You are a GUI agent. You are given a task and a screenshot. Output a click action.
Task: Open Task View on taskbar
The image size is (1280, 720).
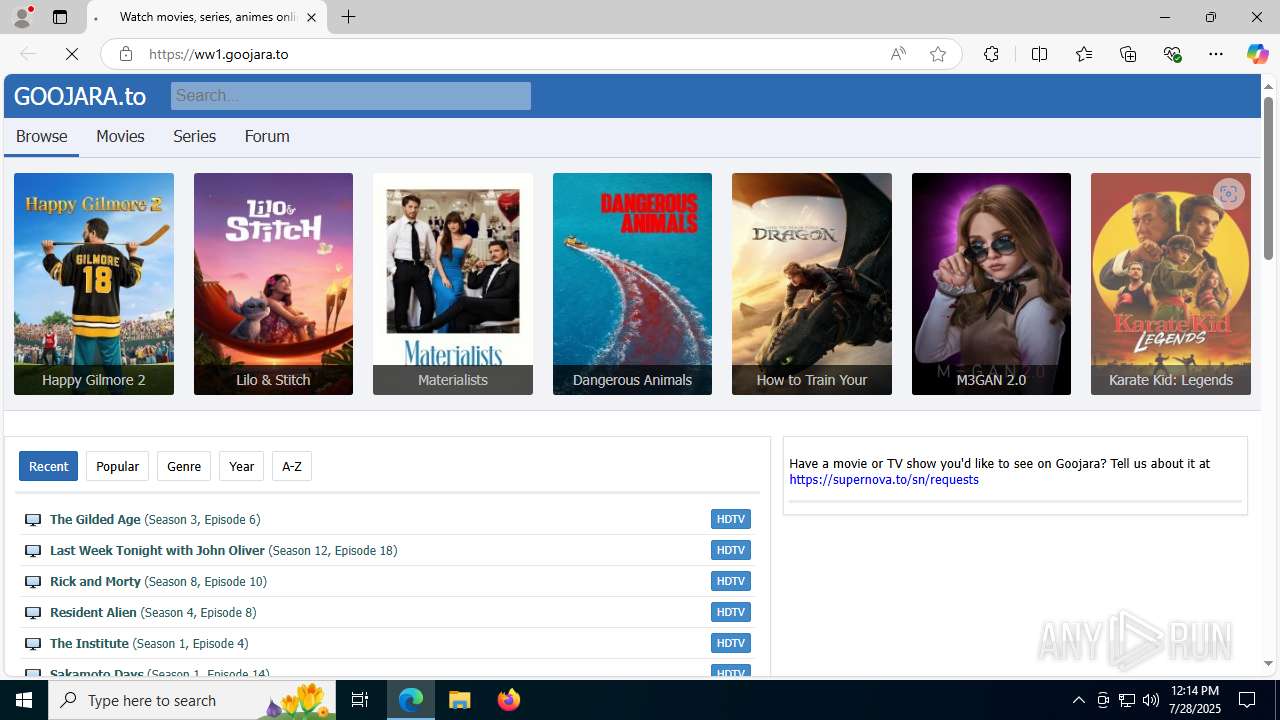360,700
